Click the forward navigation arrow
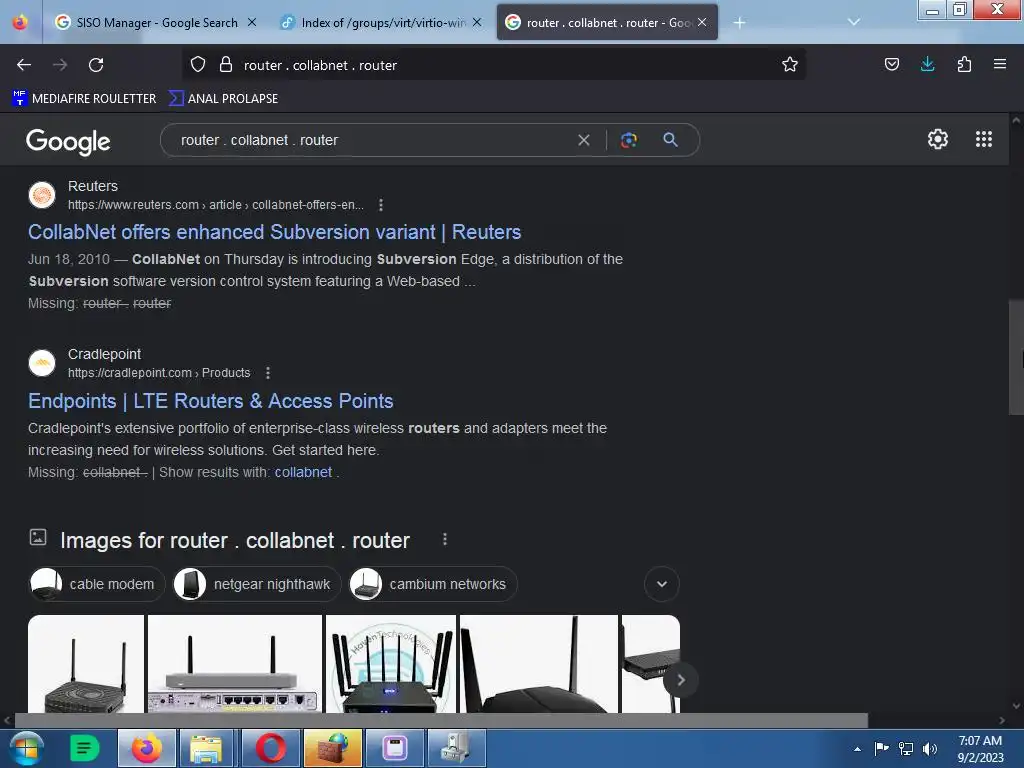The height and width of the screenshot is (768, 1024). [x=60, y=65]
